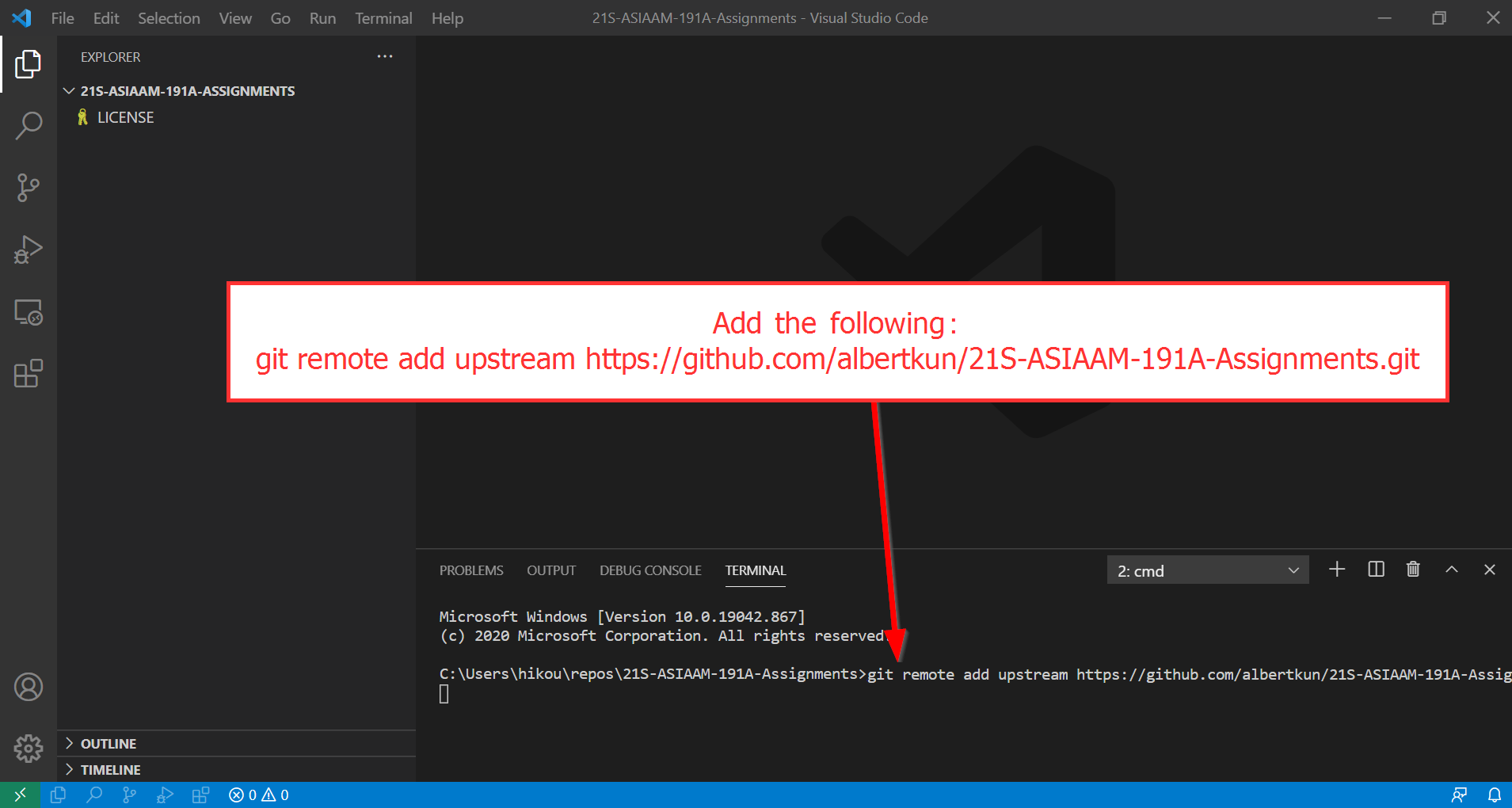Switch to the DEBUG CONSOLE tab

pos(650,570)
